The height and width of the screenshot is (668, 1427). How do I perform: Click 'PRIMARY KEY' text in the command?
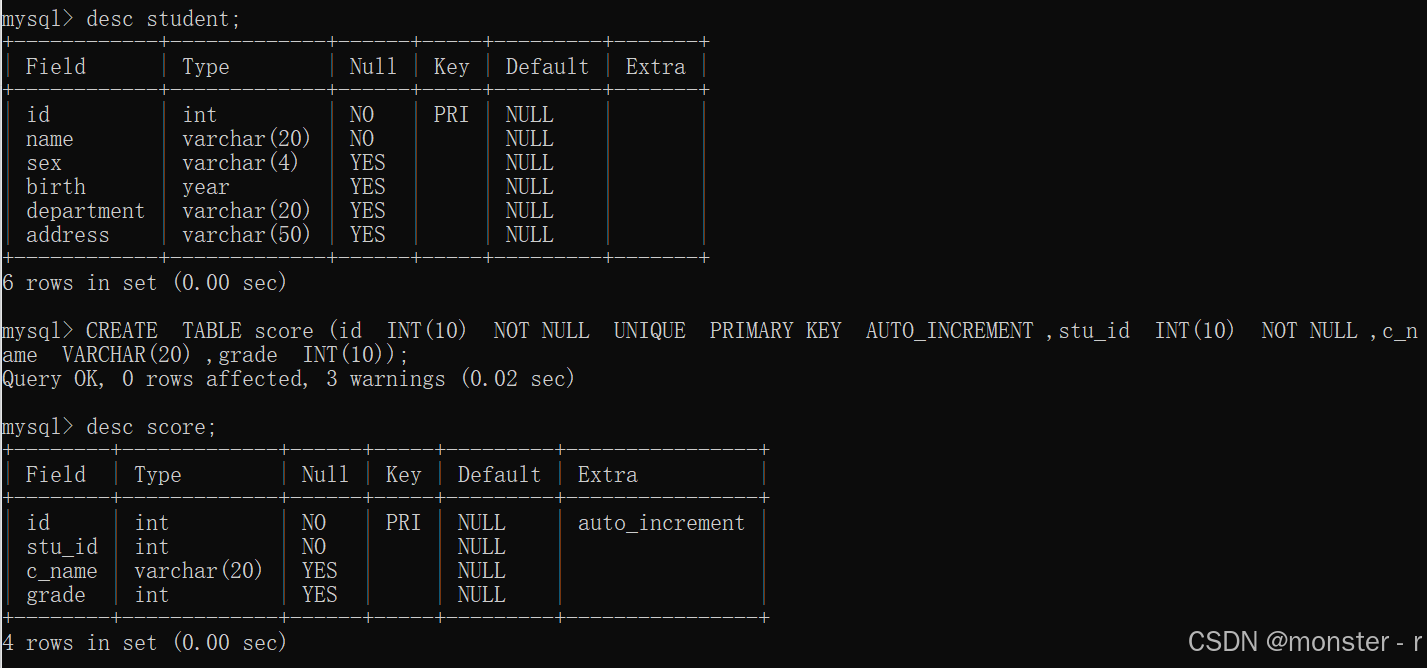pyautogui.click(x=775, y=331)
